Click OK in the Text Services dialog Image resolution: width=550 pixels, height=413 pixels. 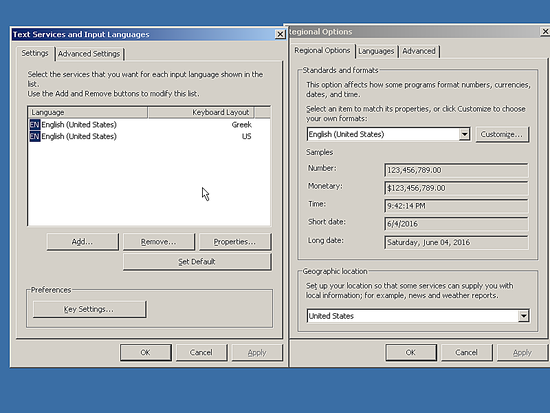146,352
